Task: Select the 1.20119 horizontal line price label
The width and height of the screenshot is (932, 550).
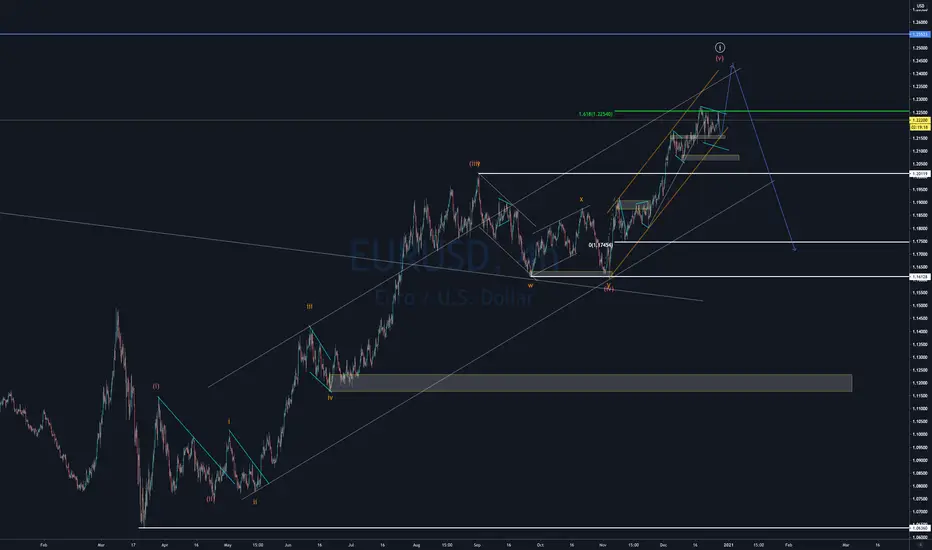Action: (920, 174)
